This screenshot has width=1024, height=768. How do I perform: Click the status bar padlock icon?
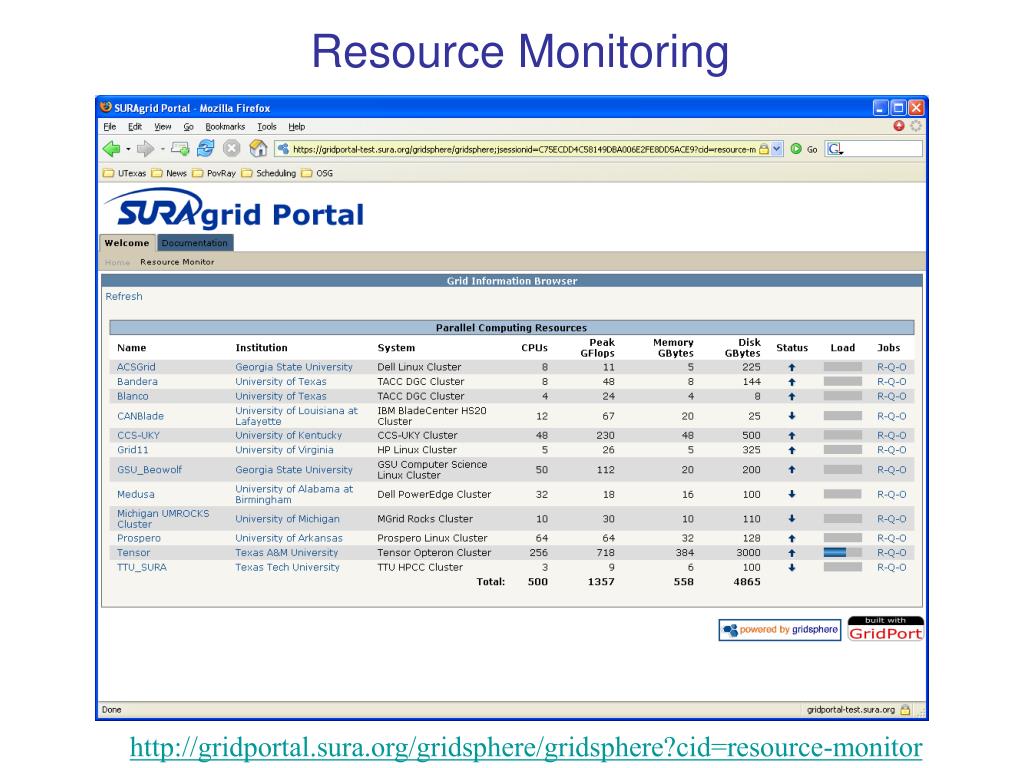(904, 709)
